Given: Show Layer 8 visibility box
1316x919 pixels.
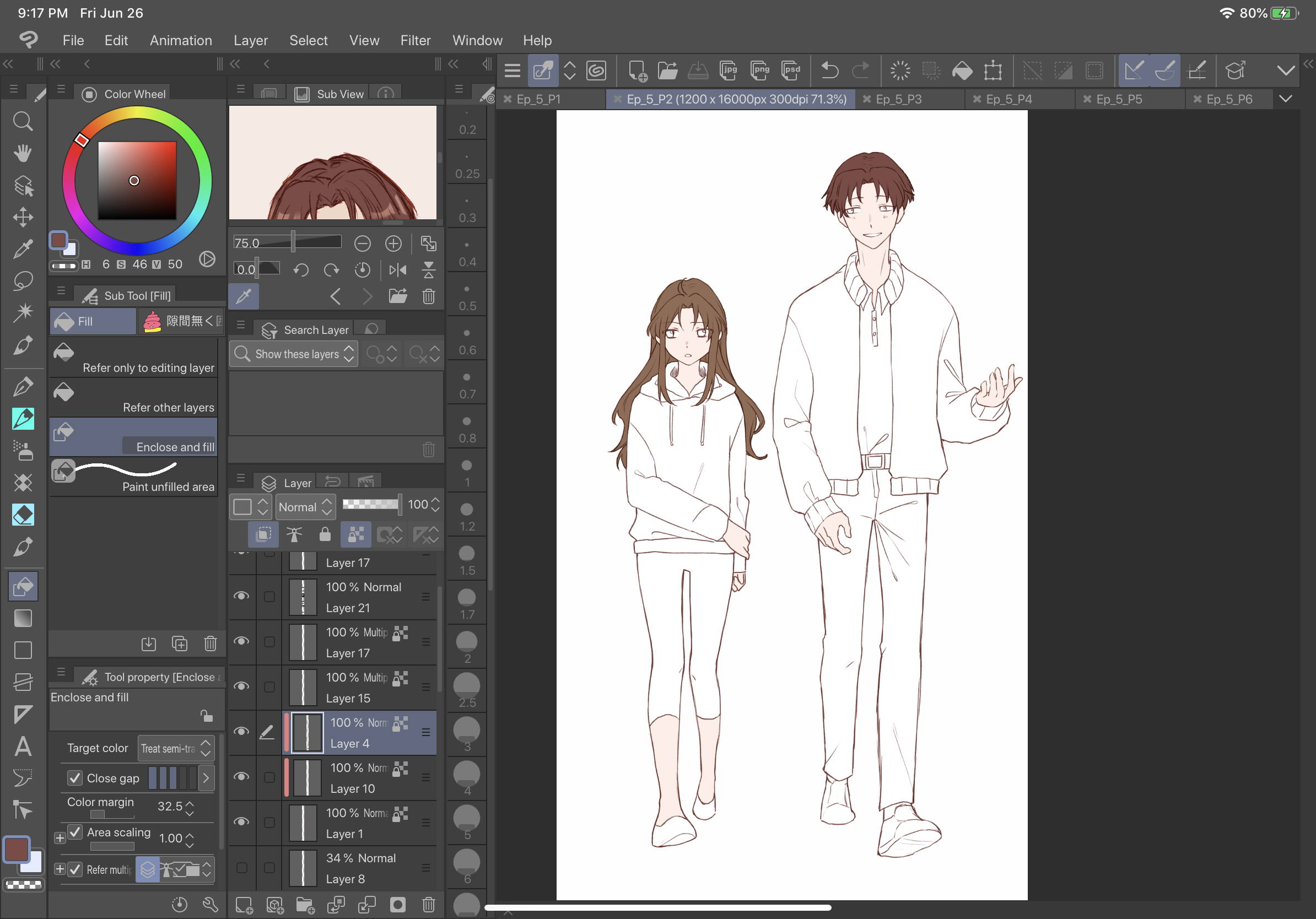Looking at the screenshot, I should 241,867.
